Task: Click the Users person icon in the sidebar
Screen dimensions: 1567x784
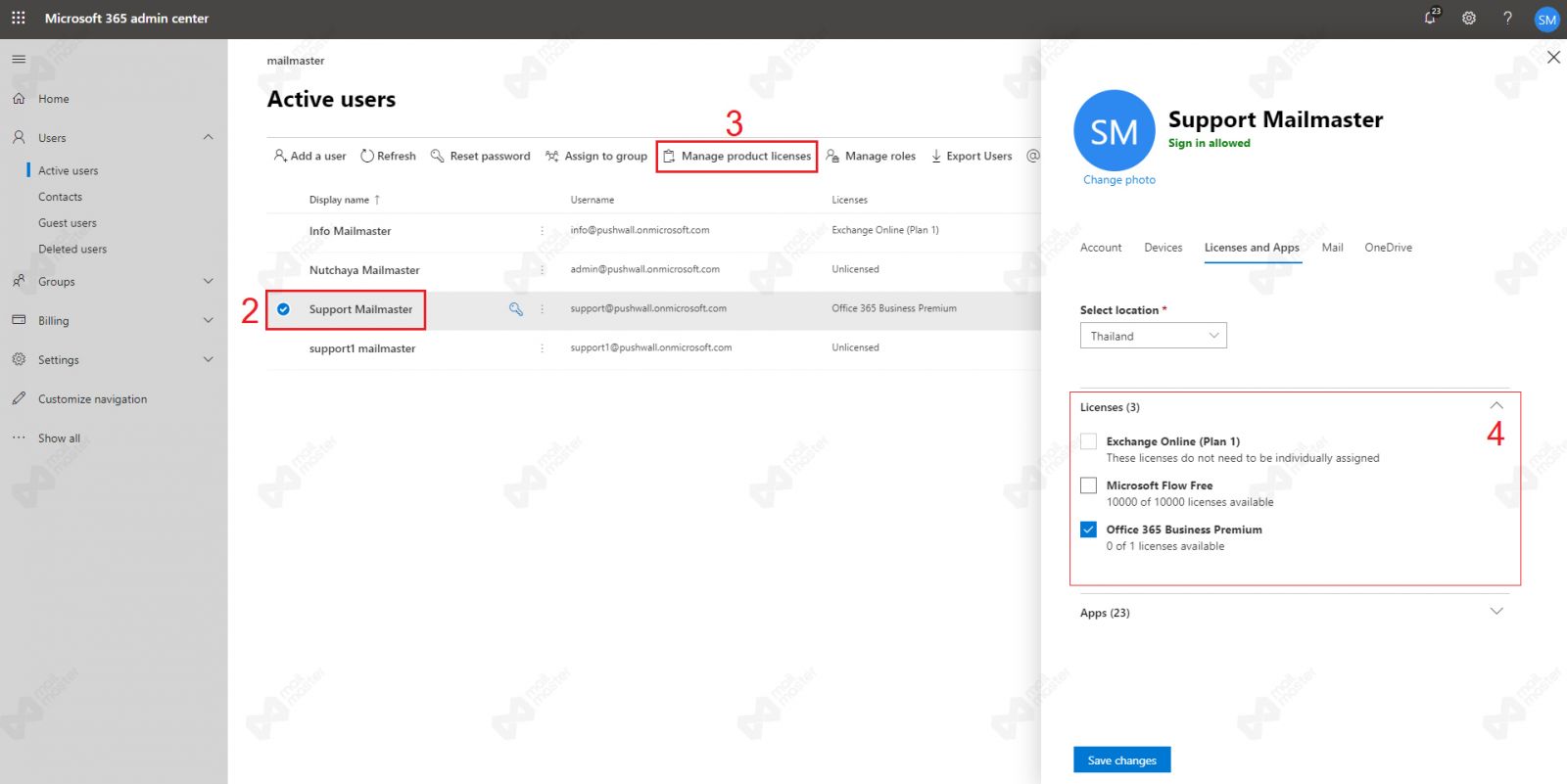Action: [19, 137]
